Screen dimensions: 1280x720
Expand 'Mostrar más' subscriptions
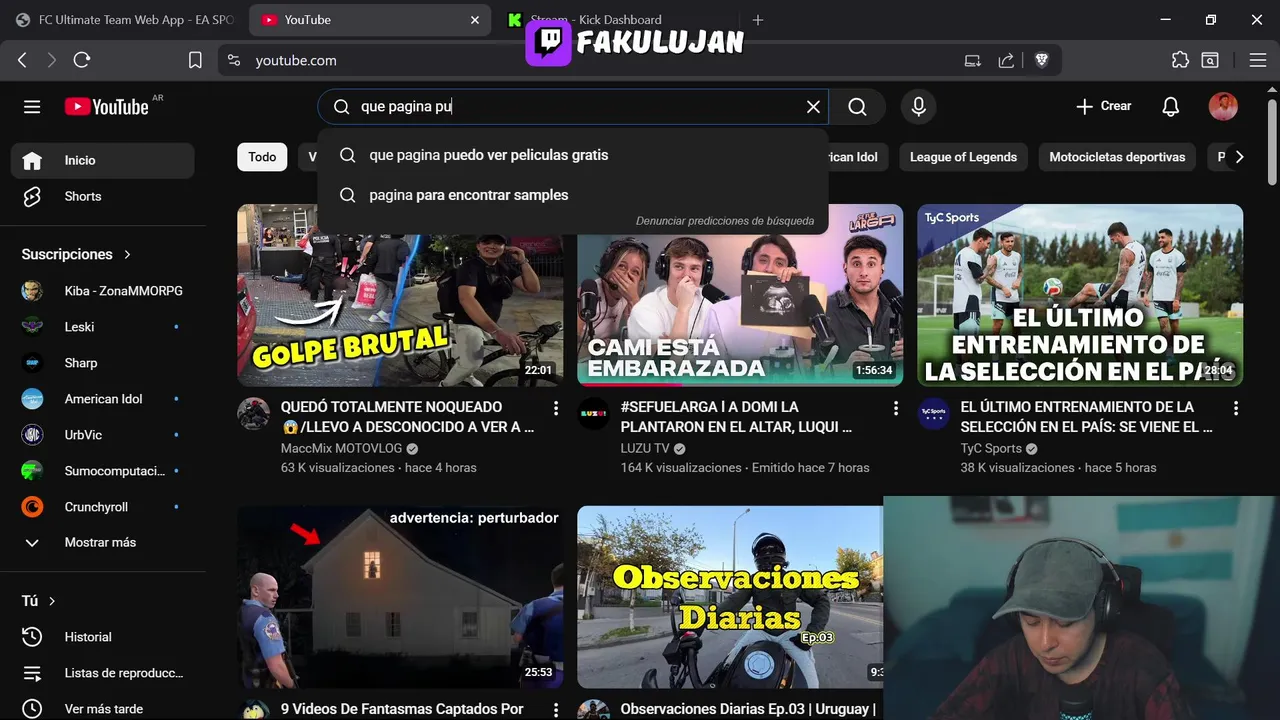(102, 542)
